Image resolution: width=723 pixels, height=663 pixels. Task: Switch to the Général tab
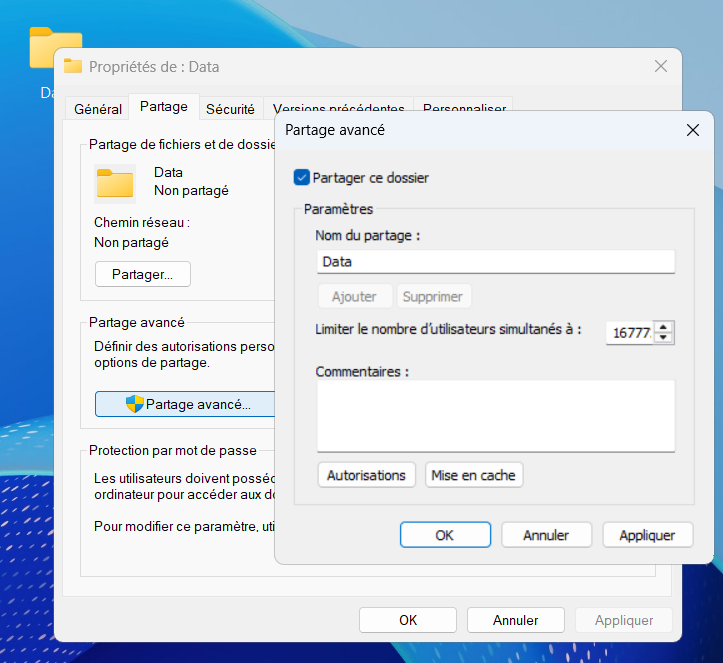pyautogui.click(x=98, y=109)
